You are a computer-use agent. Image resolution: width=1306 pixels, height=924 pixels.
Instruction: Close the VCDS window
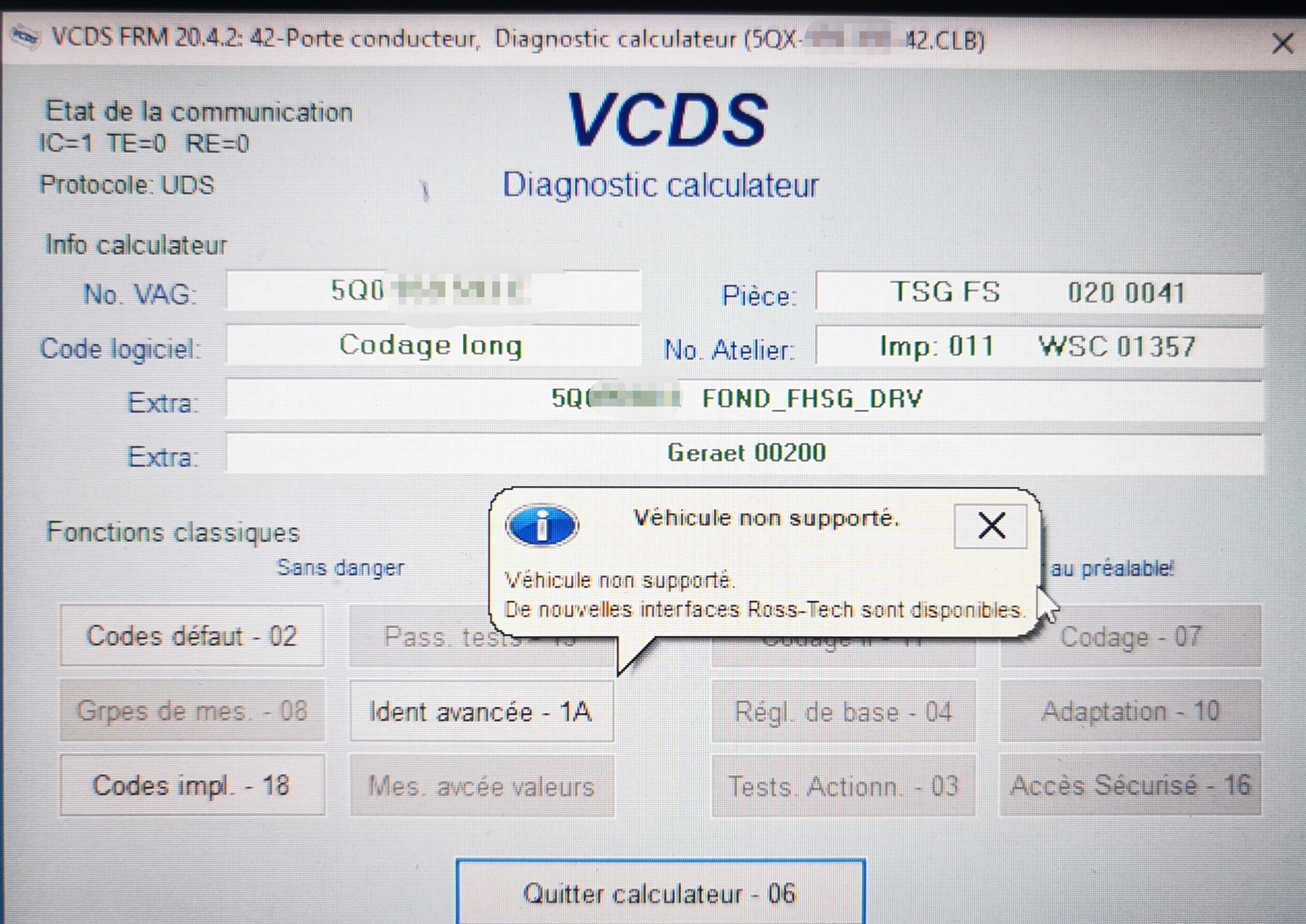1283,43
